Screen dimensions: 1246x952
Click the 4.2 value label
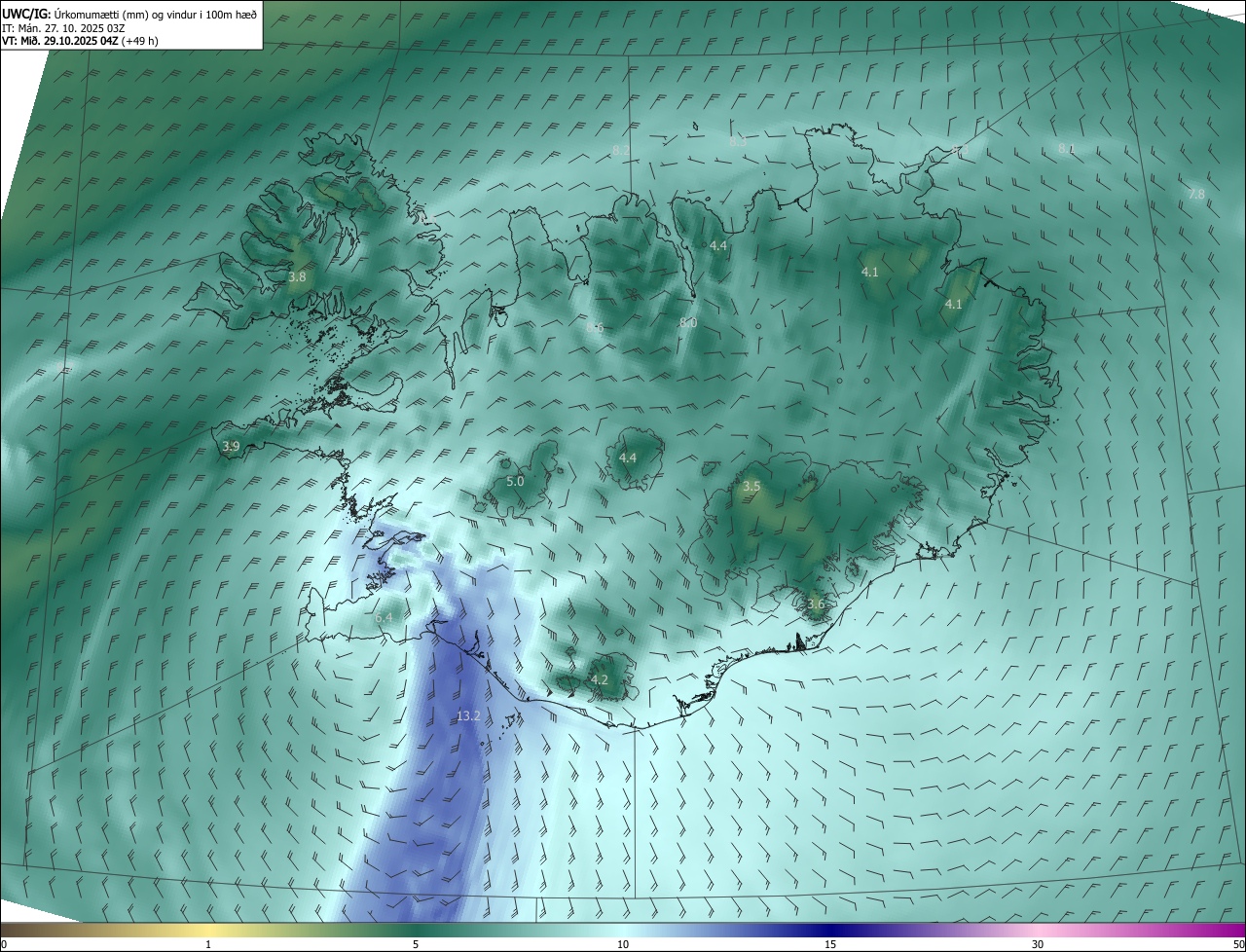(x=600, y=679)
